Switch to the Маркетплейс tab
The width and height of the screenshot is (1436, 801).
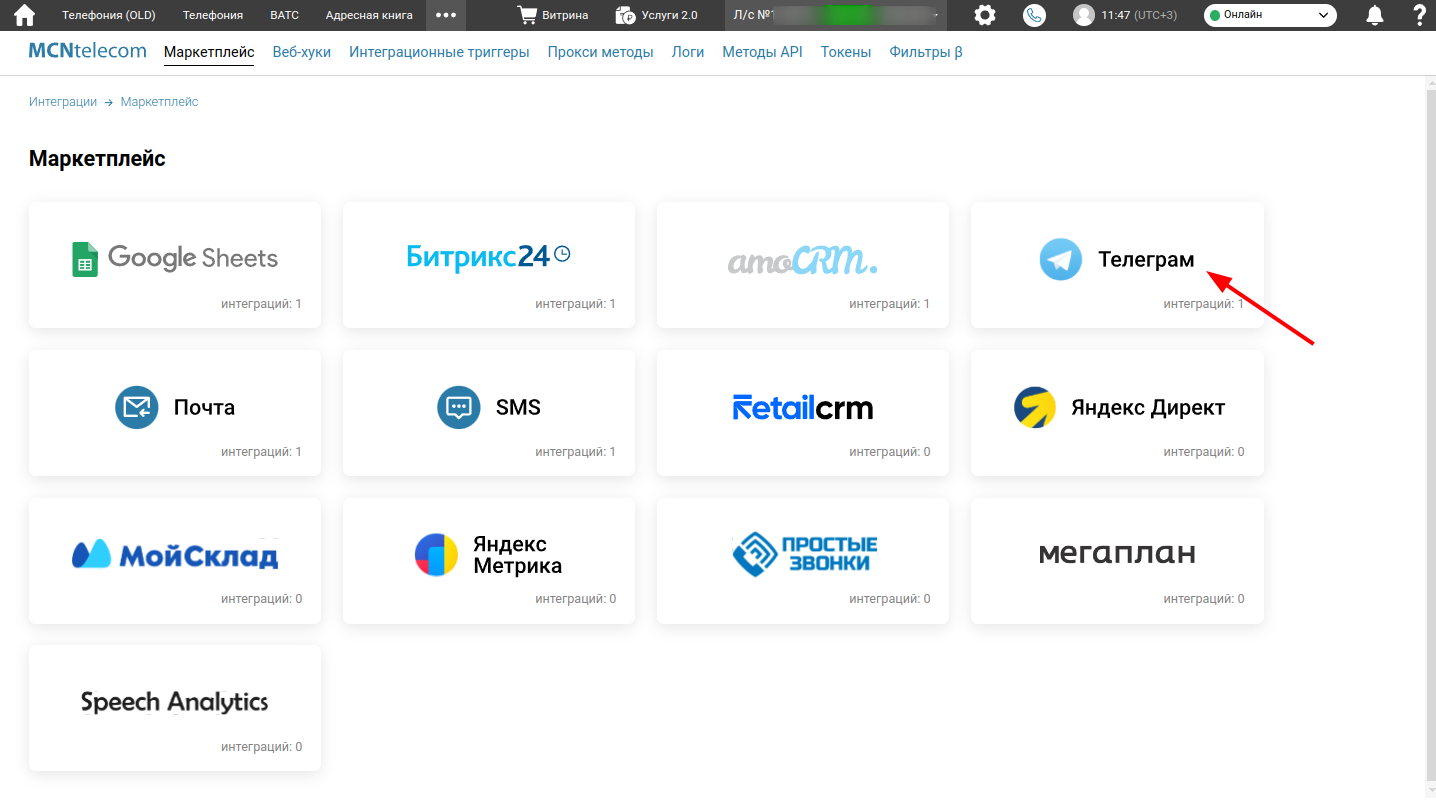tap(209, 52)
